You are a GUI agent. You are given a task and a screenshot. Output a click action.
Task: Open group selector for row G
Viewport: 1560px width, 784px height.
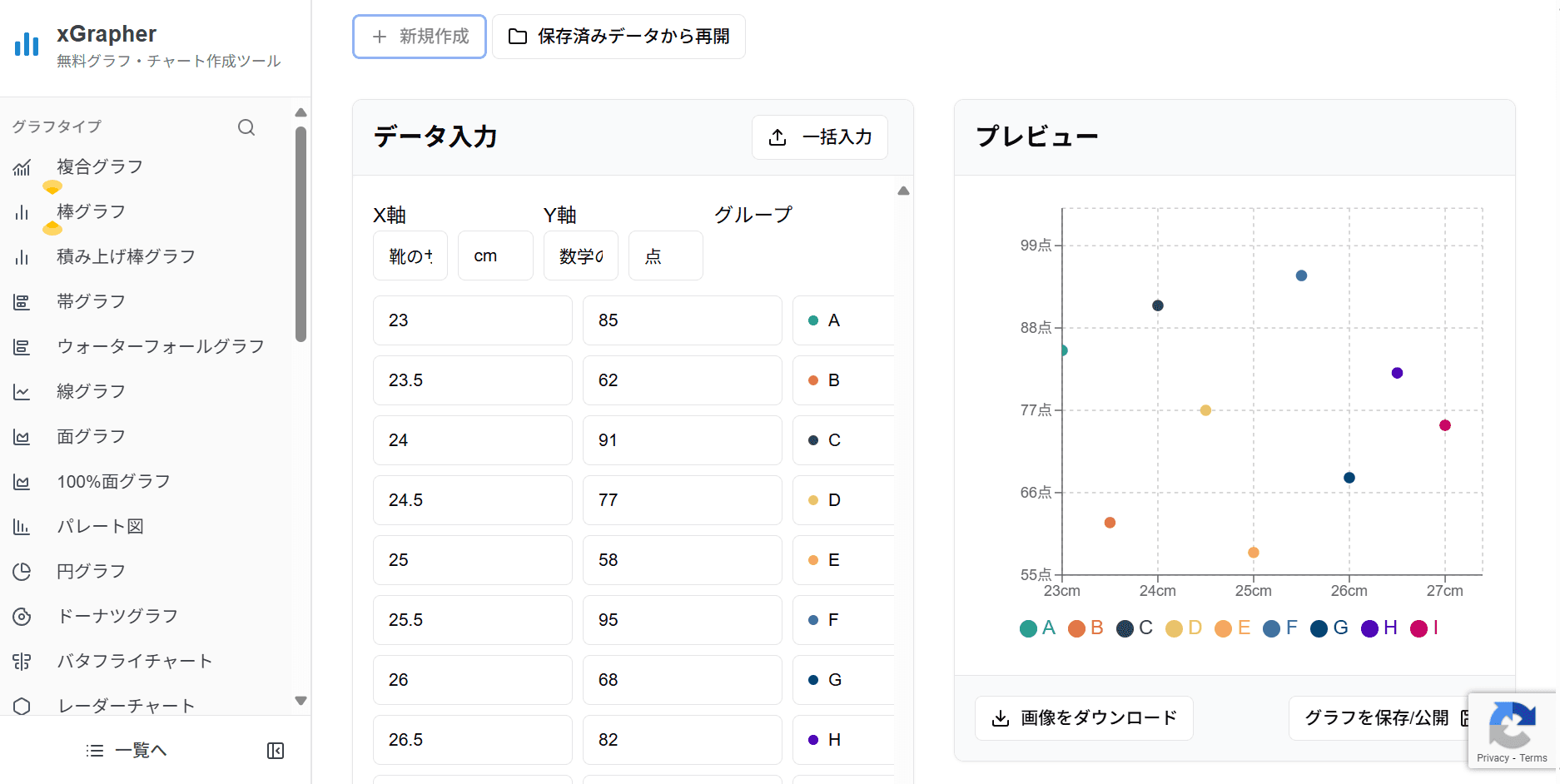(x=842, y=680)
